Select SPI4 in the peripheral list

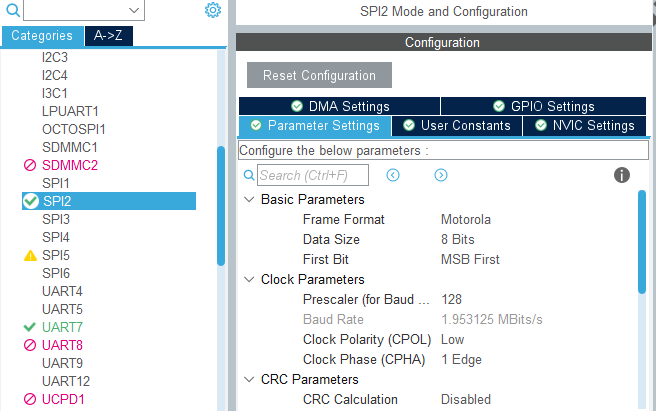tap(56, 237)
